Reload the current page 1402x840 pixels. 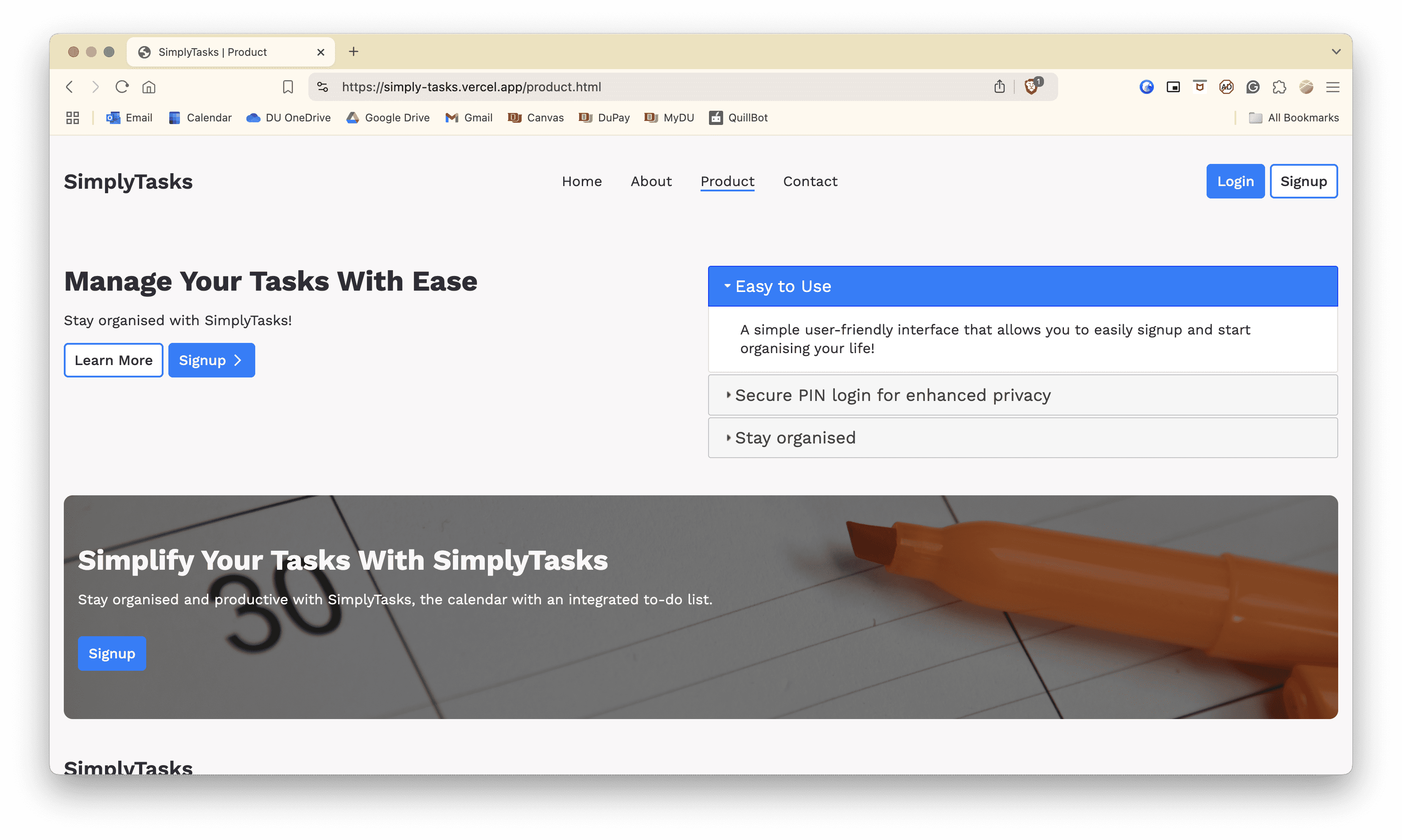[122, 86]
